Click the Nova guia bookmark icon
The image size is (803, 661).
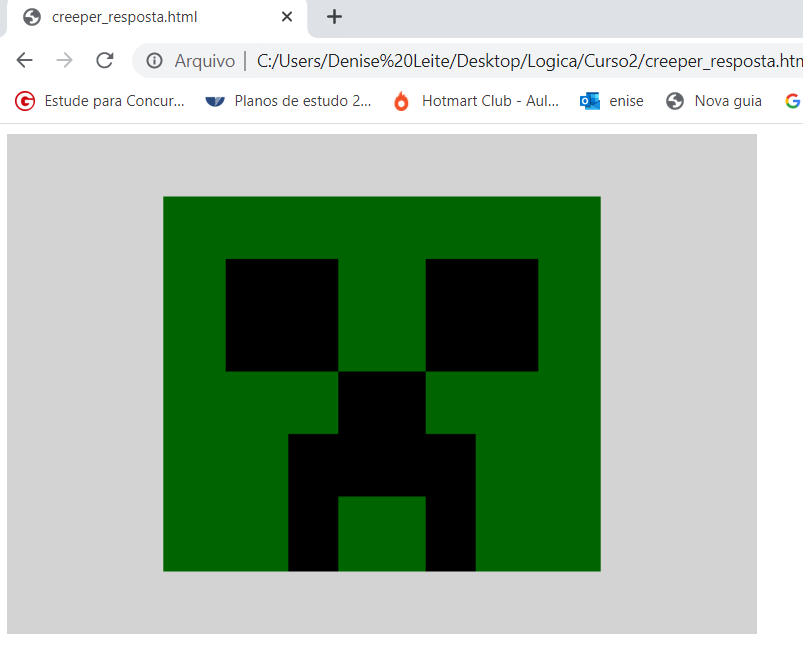tap(674, 100)
